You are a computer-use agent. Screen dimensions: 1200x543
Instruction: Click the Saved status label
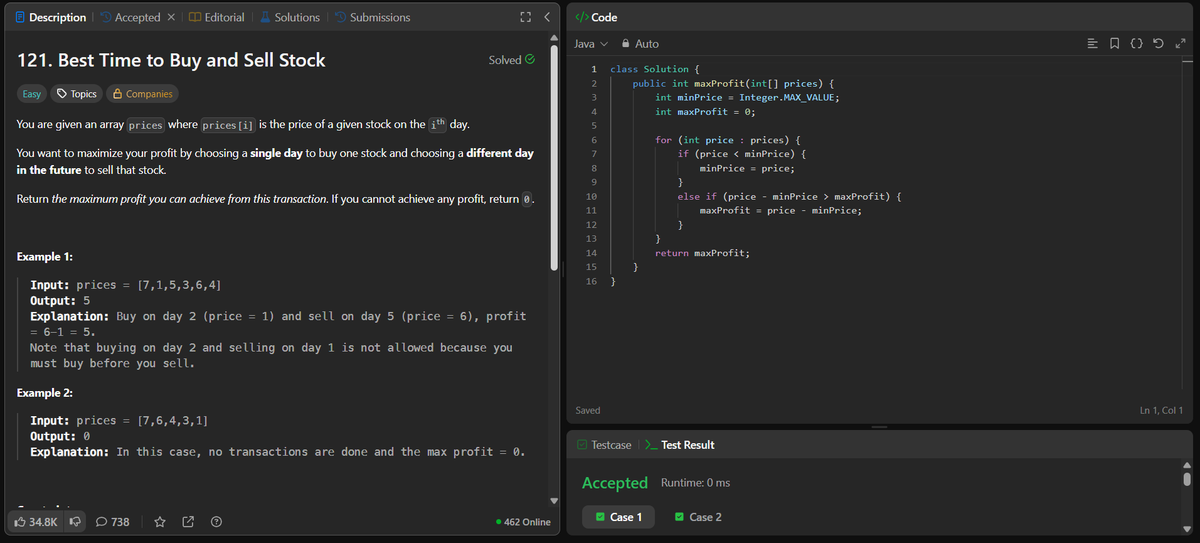588,410
